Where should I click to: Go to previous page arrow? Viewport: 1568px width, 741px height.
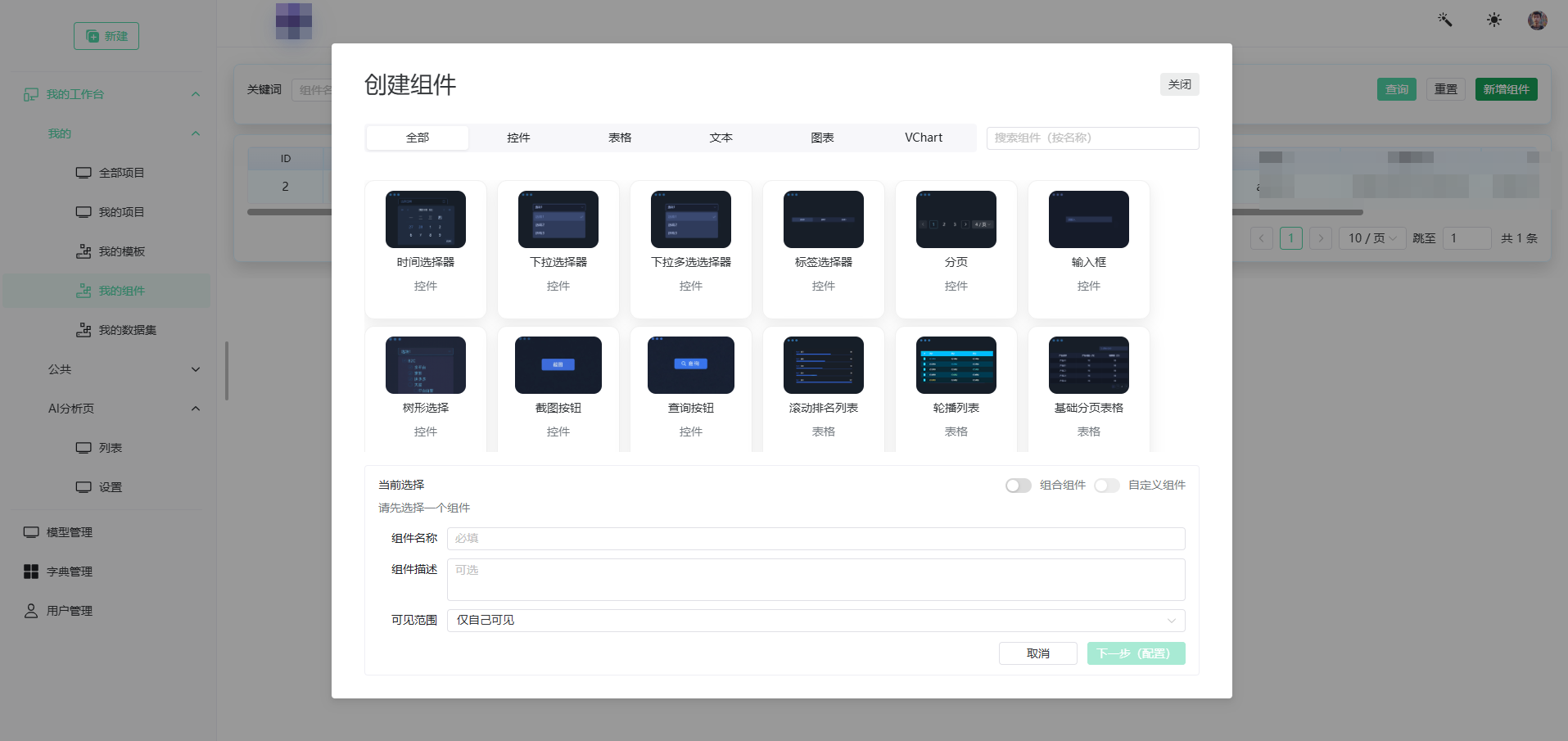click(x=1262, y=238)
